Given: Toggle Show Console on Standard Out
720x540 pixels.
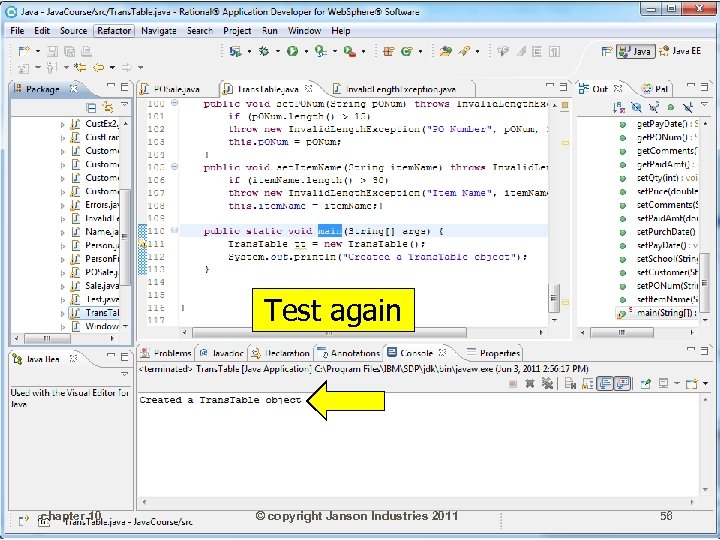Looking at the screenshot, I should 605,383.
